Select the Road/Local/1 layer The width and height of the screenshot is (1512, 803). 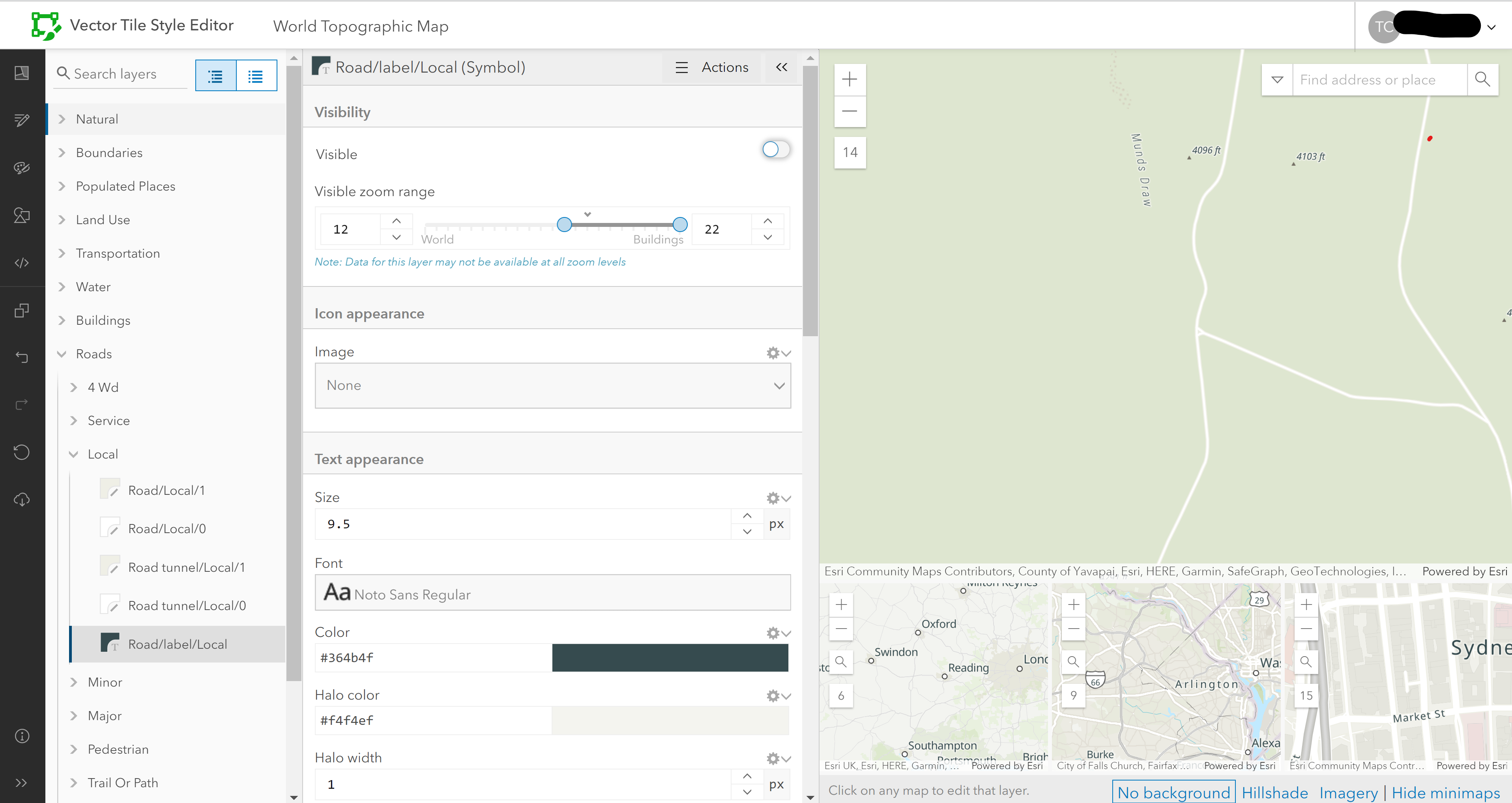click(x=166, y=490)
